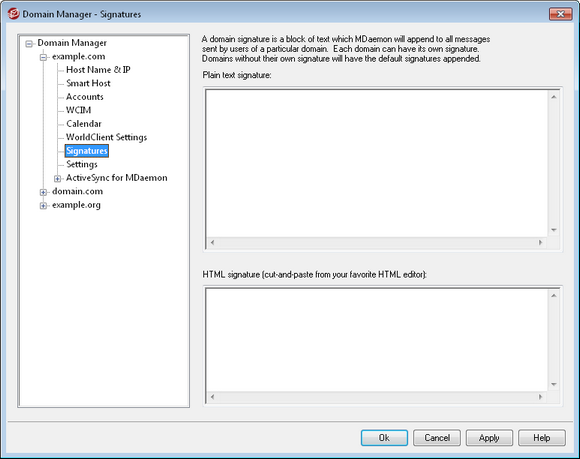Open the WCIM settings page
The image size is (580, 459).
[x=78, y=110]
